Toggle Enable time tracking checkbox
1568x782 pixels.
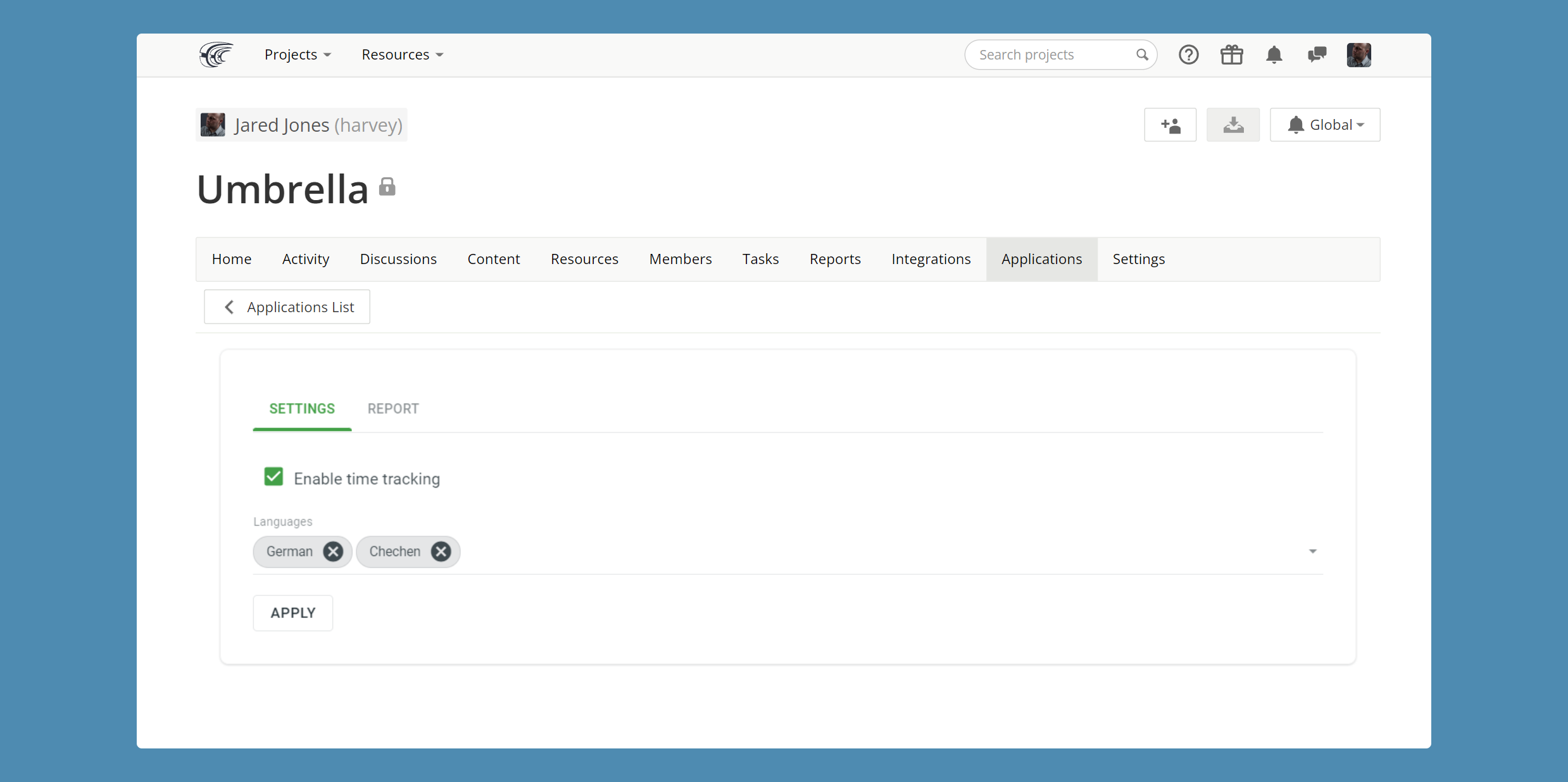(x=273, y=477)
